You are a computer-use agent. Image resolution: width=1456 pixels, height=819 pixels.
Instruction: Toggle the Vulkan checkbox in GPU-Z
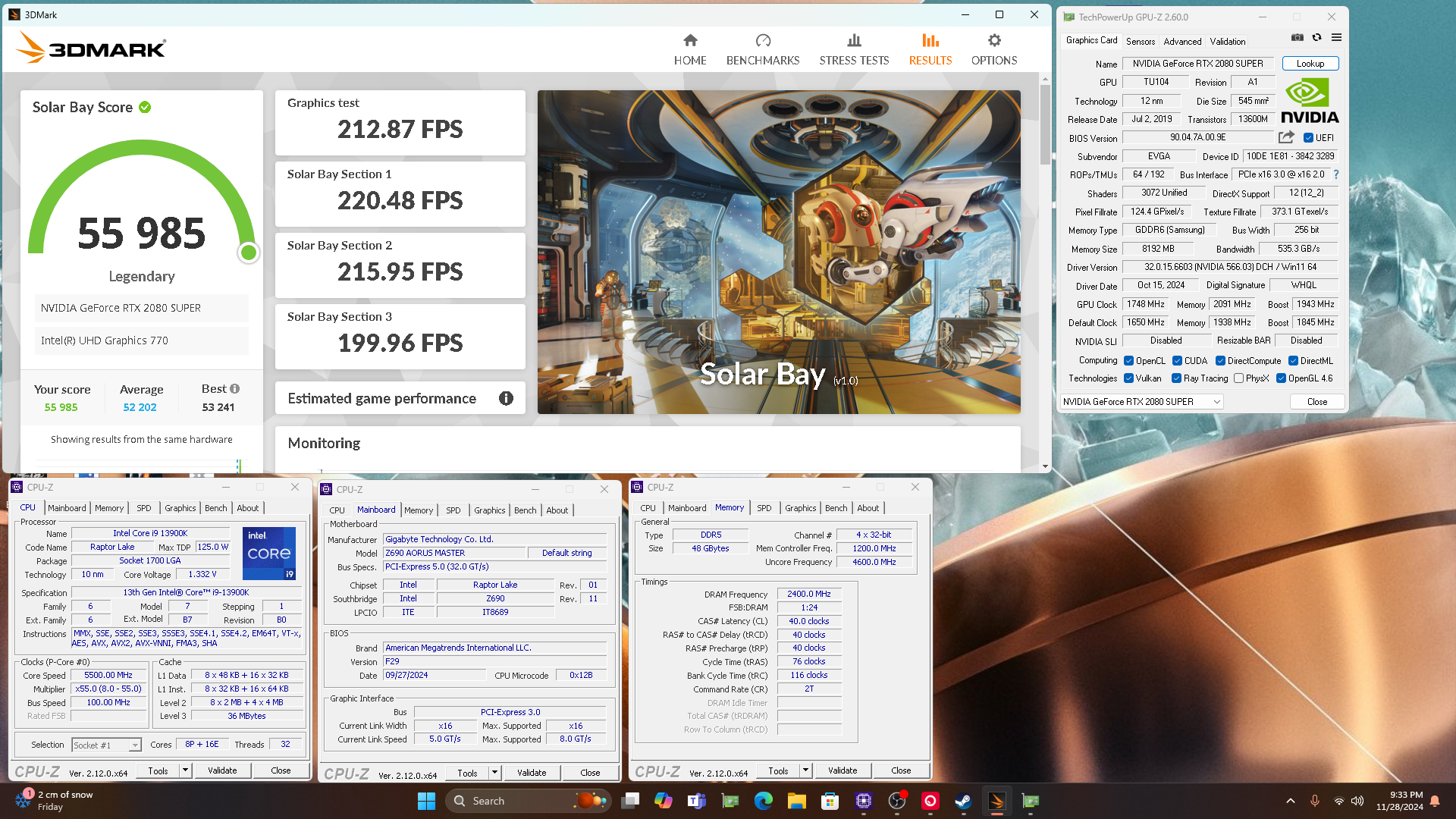click(x=1128, y=378)
